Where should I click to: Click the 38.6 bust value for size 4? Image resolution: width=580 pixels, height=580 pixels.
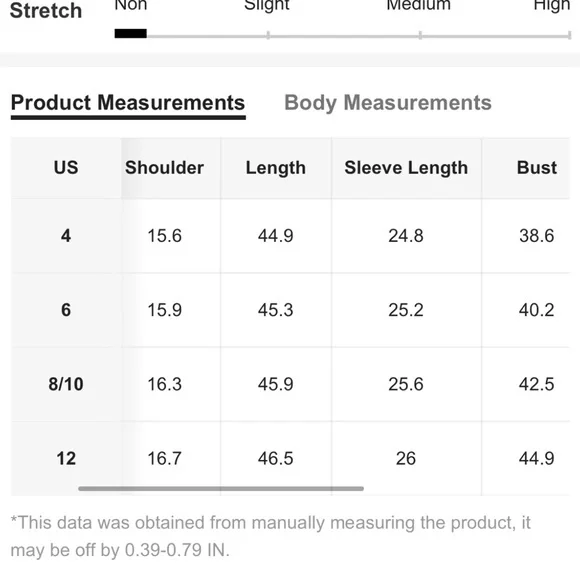point(537,236)
